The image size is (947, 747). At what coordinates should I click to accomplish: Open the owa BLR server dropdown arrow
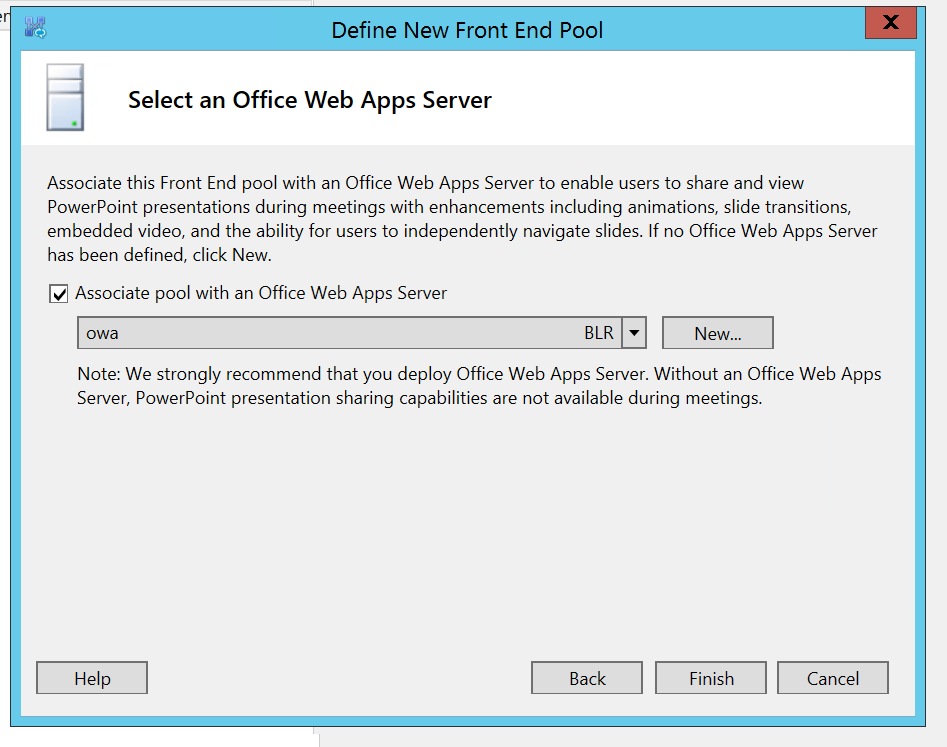coord(634,333)
